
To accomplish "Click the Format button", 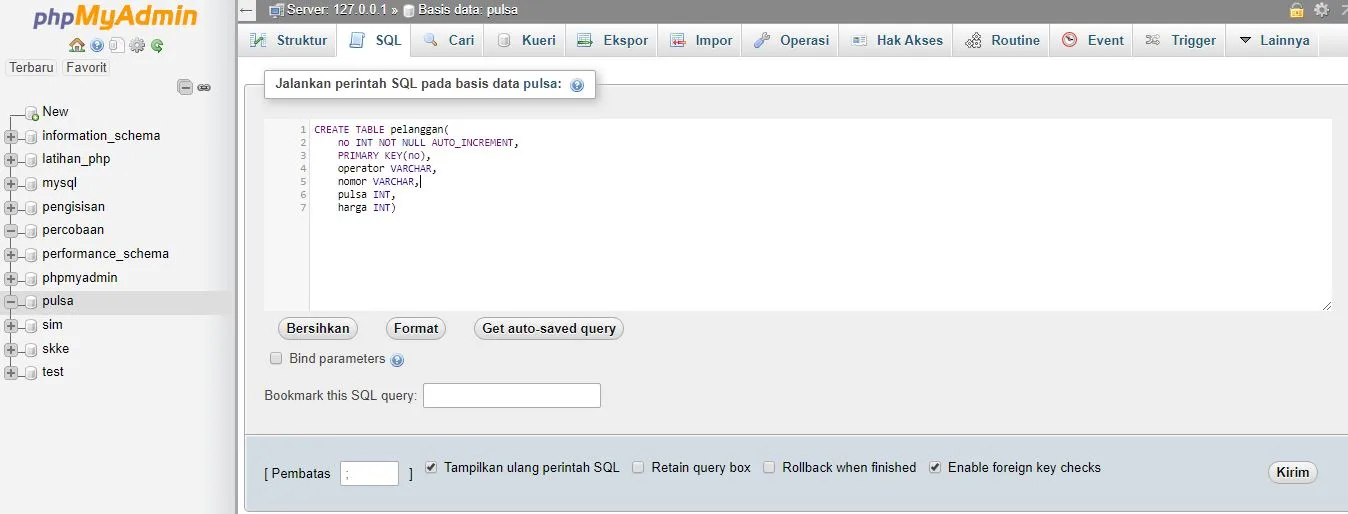I will point(416,328).
